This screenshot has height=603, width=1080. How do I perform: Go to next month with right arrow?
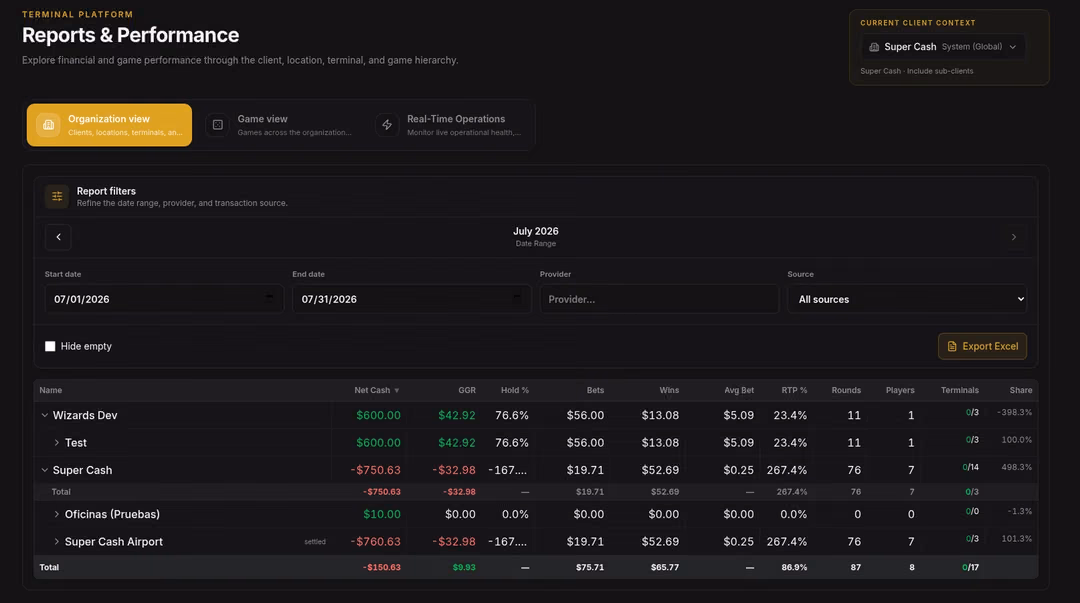(1014, 237)
